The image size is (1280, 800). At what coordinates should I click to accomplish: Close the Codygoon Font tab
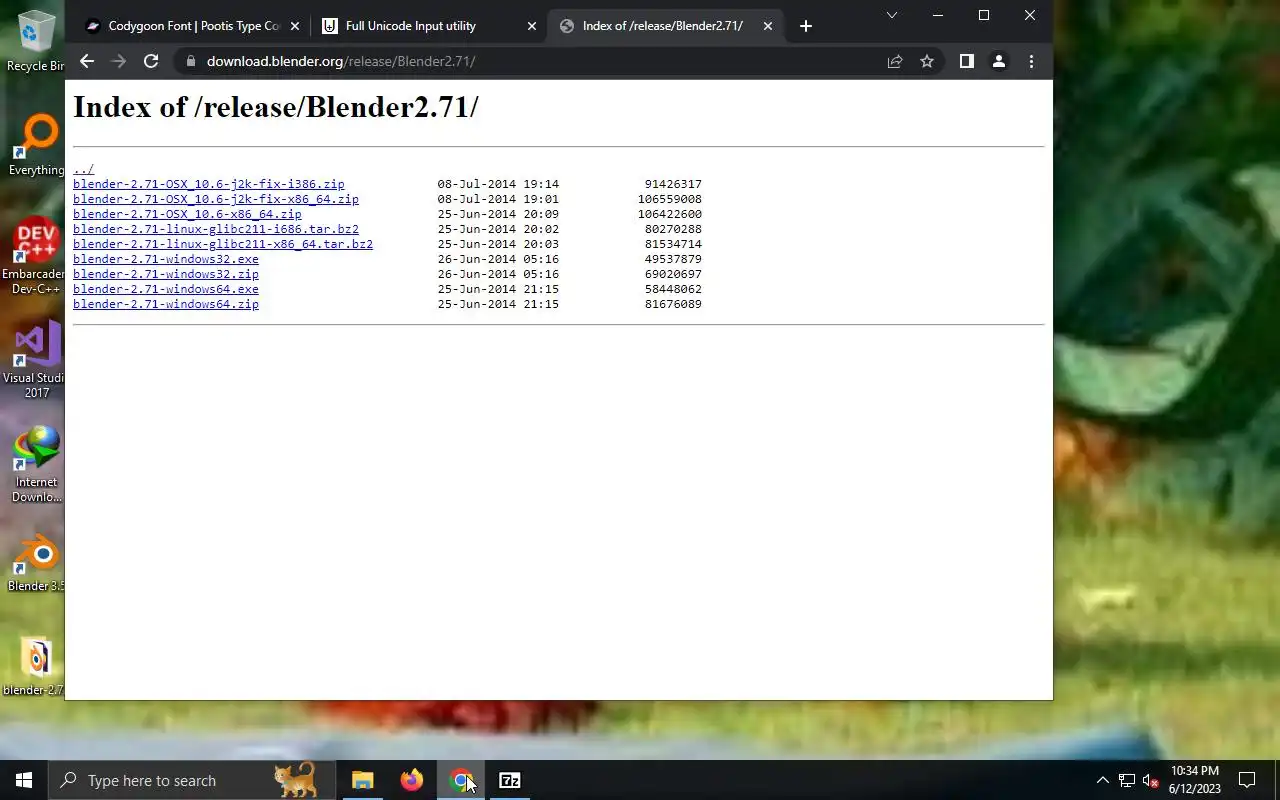(295, 26)
